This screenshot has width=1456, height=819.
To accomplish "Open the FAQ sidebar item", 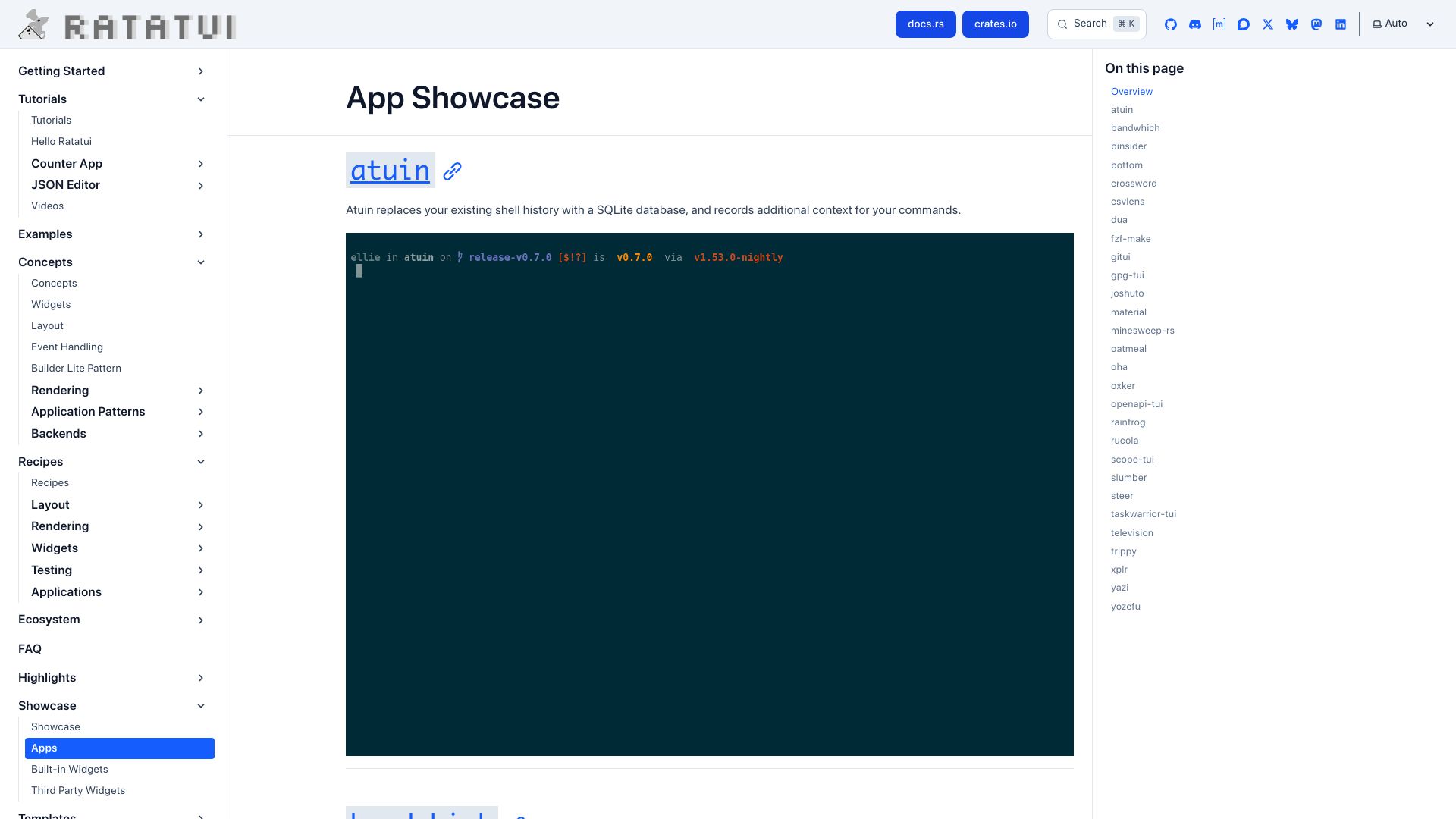I will pos(30,649).
